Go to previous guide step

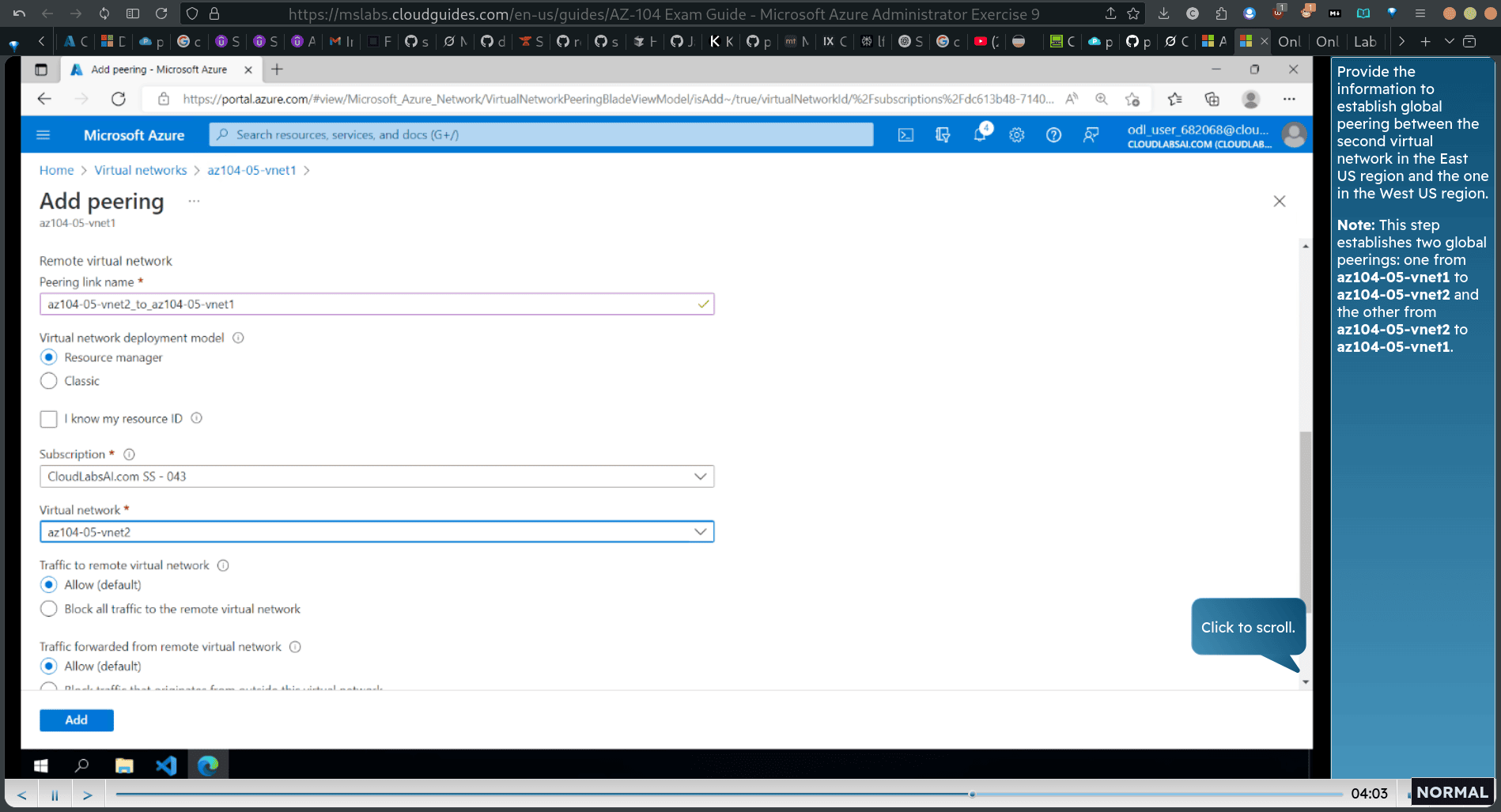click(x=22, y=795)
